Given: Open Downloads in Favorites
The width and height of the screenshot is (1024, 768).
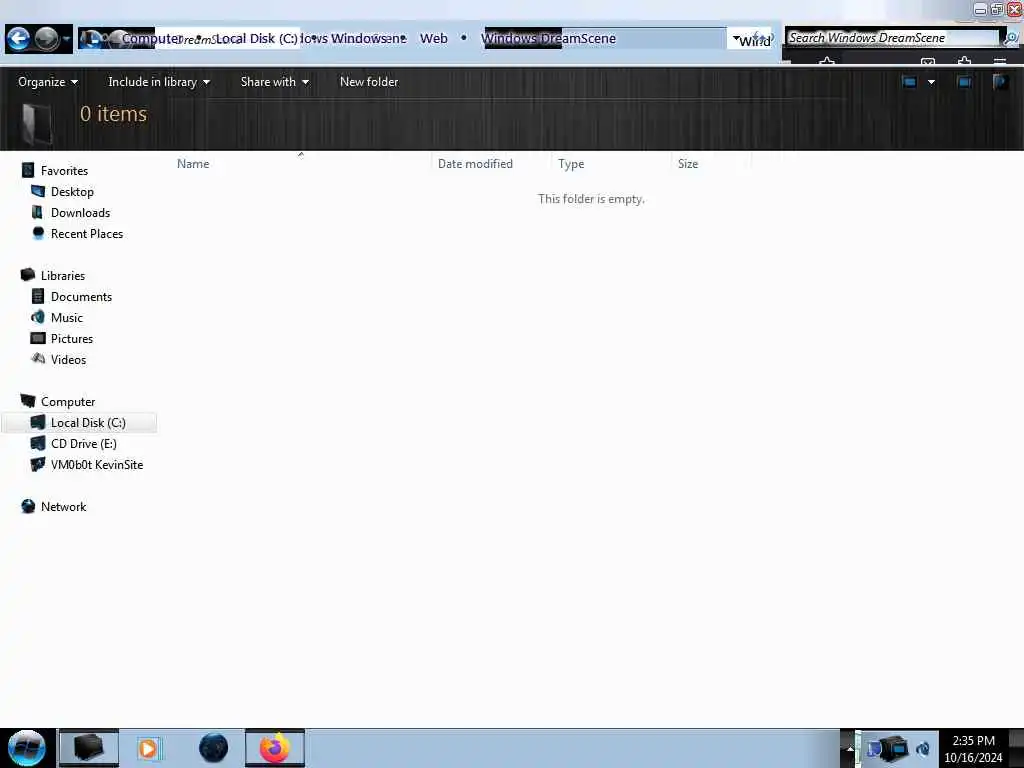Looking at the screenshot, I should pos(80,213).
